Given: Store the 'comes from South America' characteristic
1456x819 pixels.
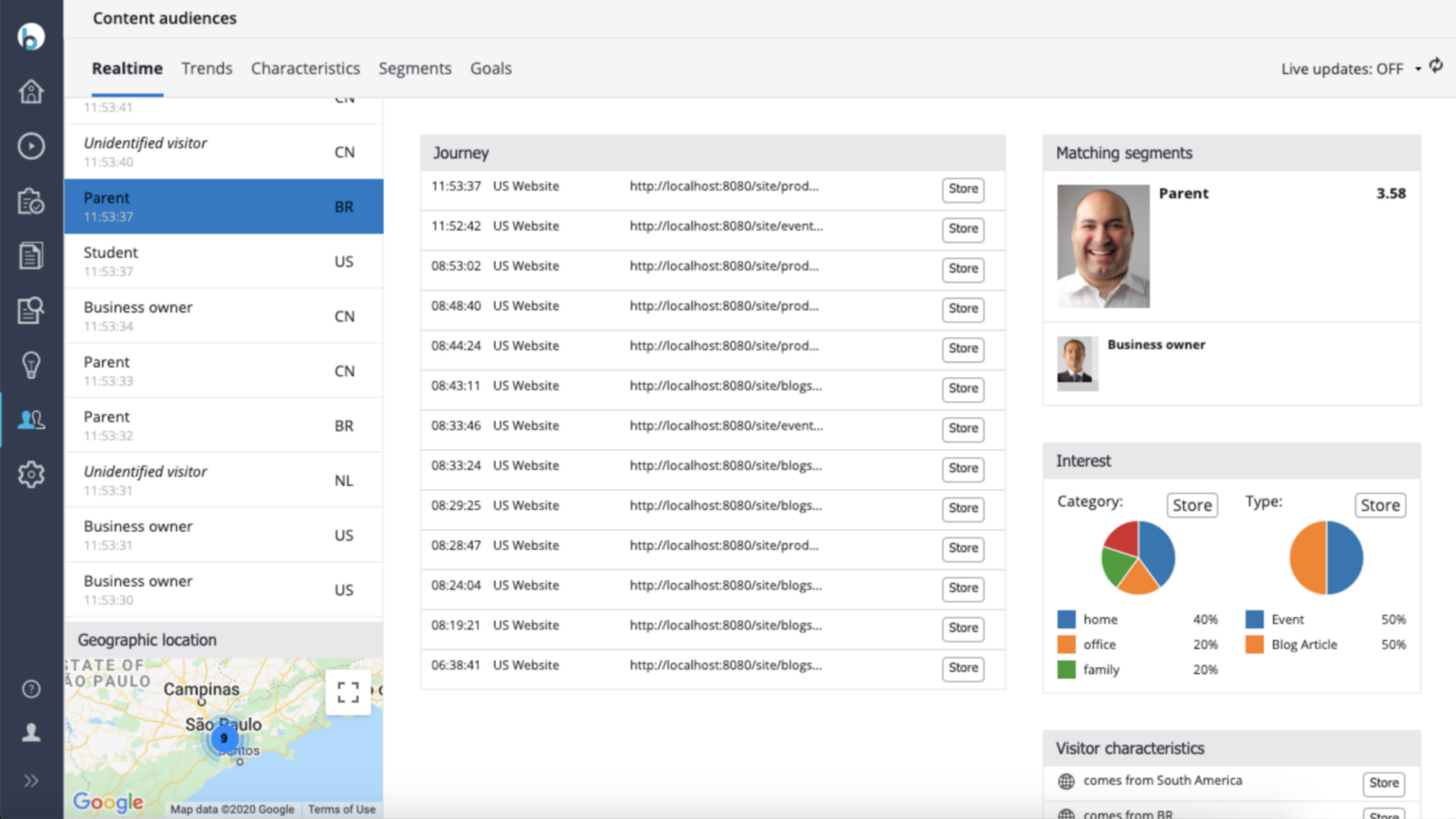Looking at the screenshot, I should [x=1383, y=784].
